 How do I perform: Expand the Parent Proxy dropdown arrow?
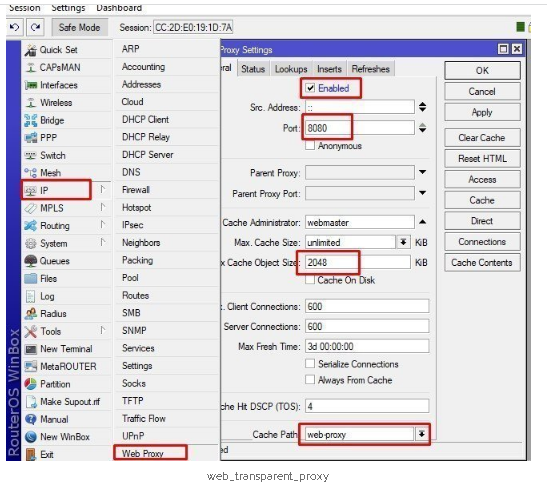(x=422, y=172)
